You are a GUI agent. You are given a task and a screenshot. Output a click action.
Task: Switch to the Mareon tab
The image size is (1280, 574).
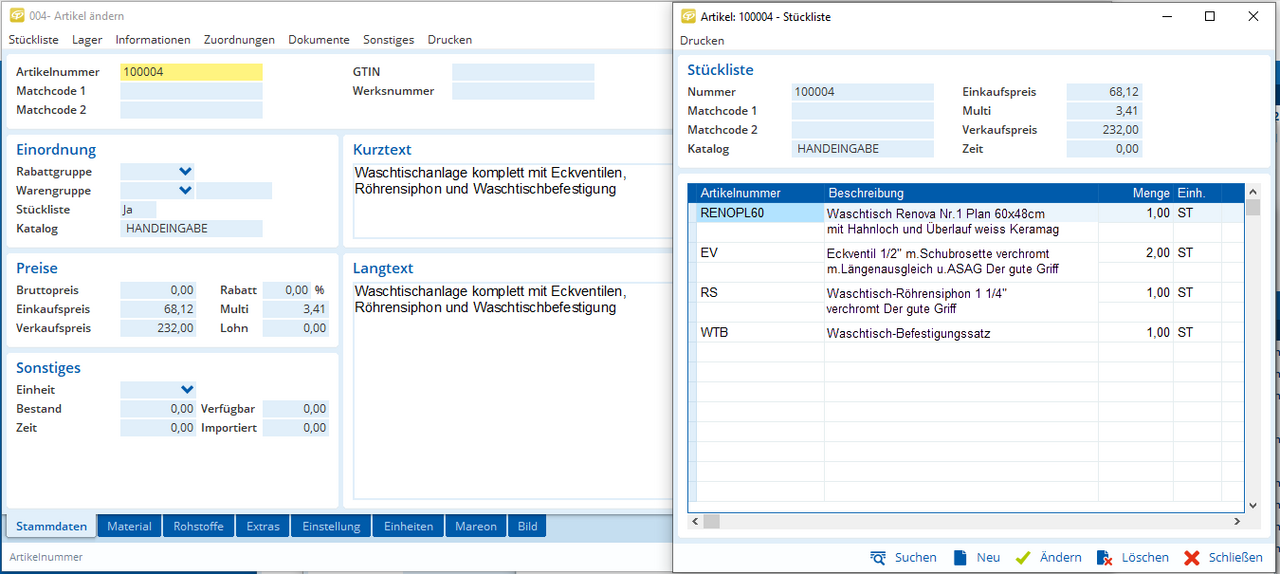[x=475, y=527]
